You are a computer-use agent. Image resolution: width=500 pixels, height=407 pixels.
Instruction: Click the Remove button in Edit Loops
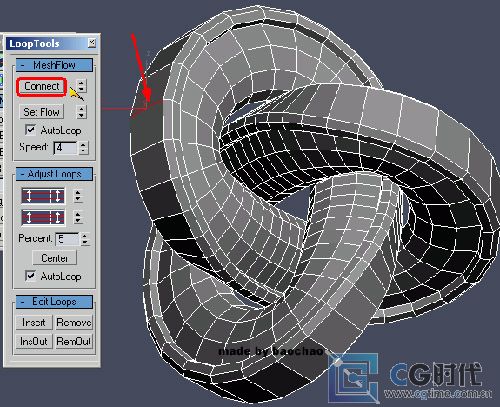tap(74, 322)
